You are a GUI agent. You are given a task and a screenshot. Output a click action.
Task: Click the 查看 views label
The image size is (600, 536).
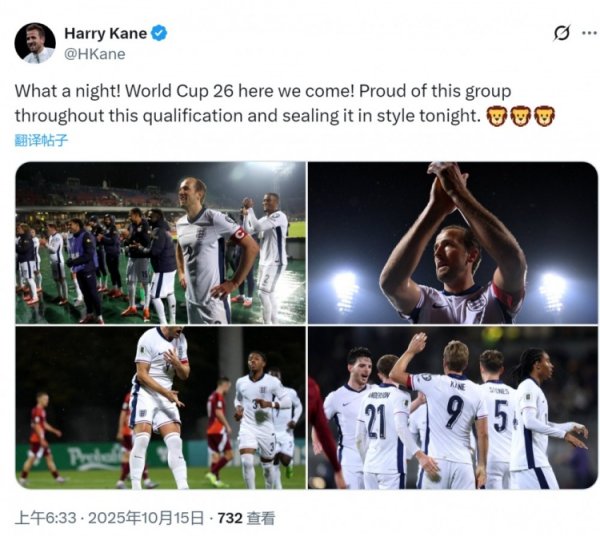pyautogui.click(x=262, y=517)
